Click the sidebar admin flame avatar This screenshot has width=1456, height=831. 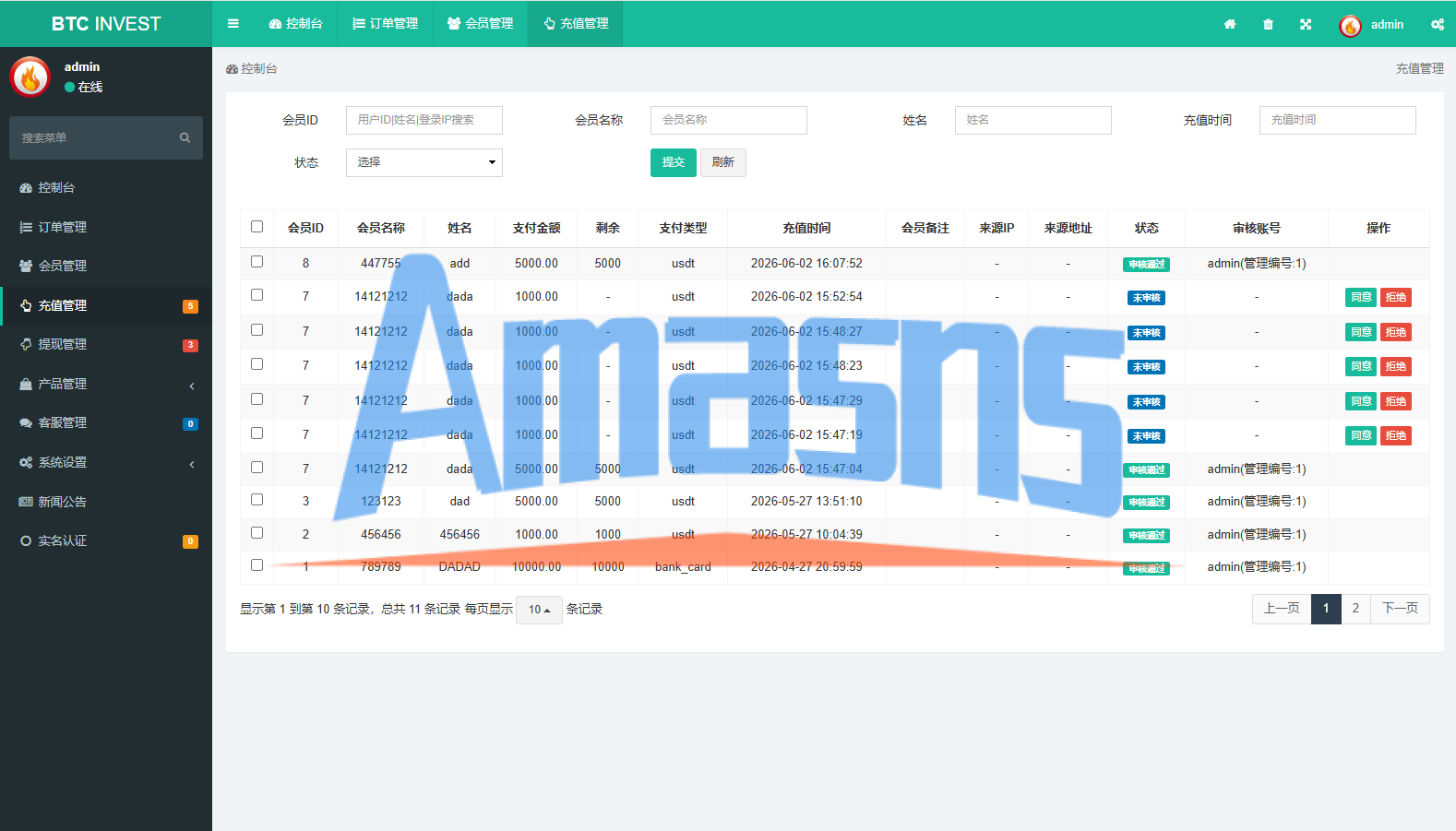30,77
